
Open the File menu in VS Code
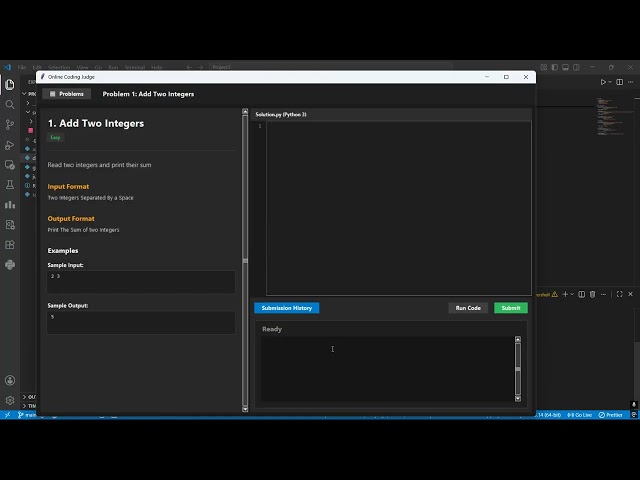click(22, 67)
